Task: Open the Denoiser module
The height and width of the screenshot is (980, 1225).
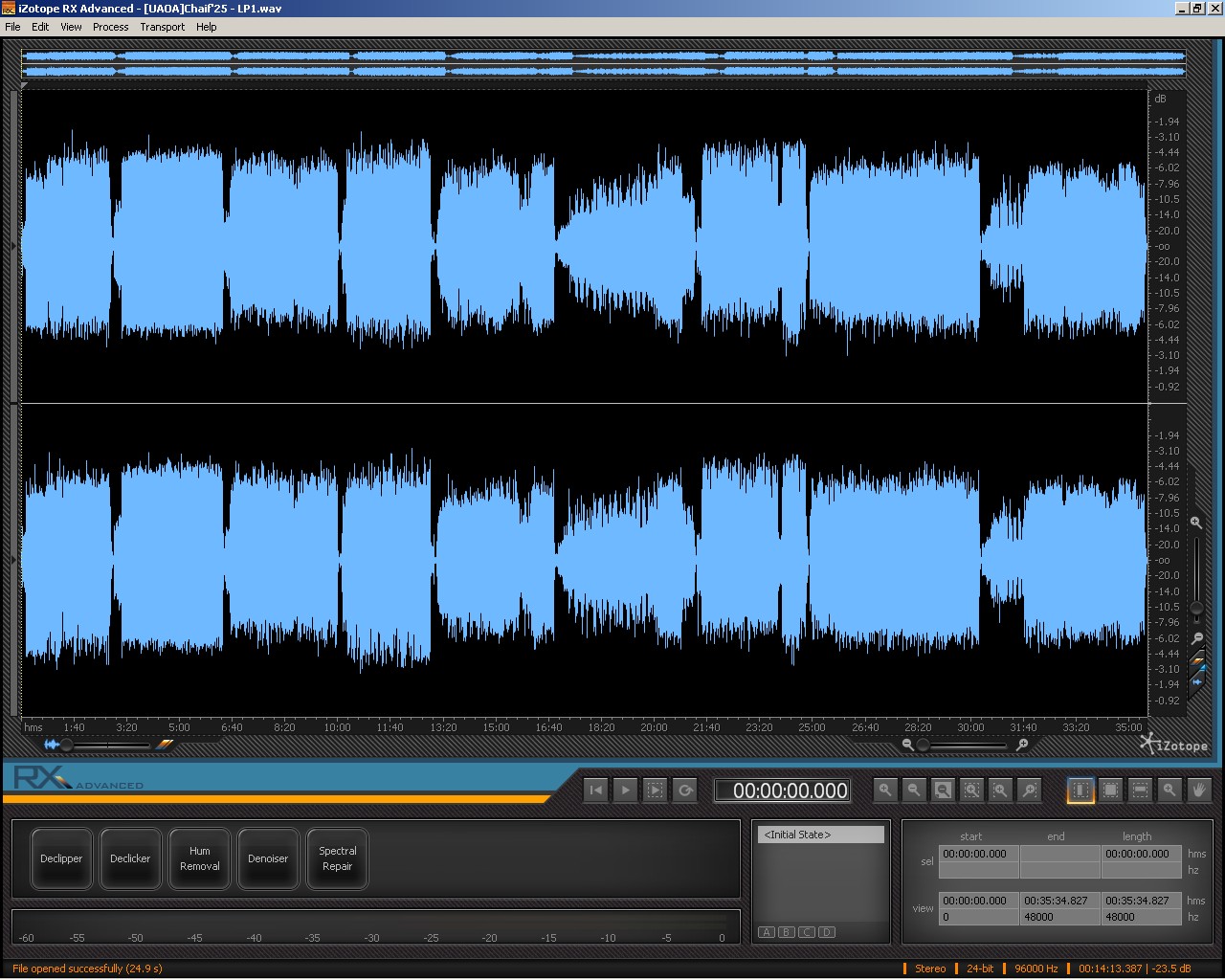Action: click(x=268, y=858)
